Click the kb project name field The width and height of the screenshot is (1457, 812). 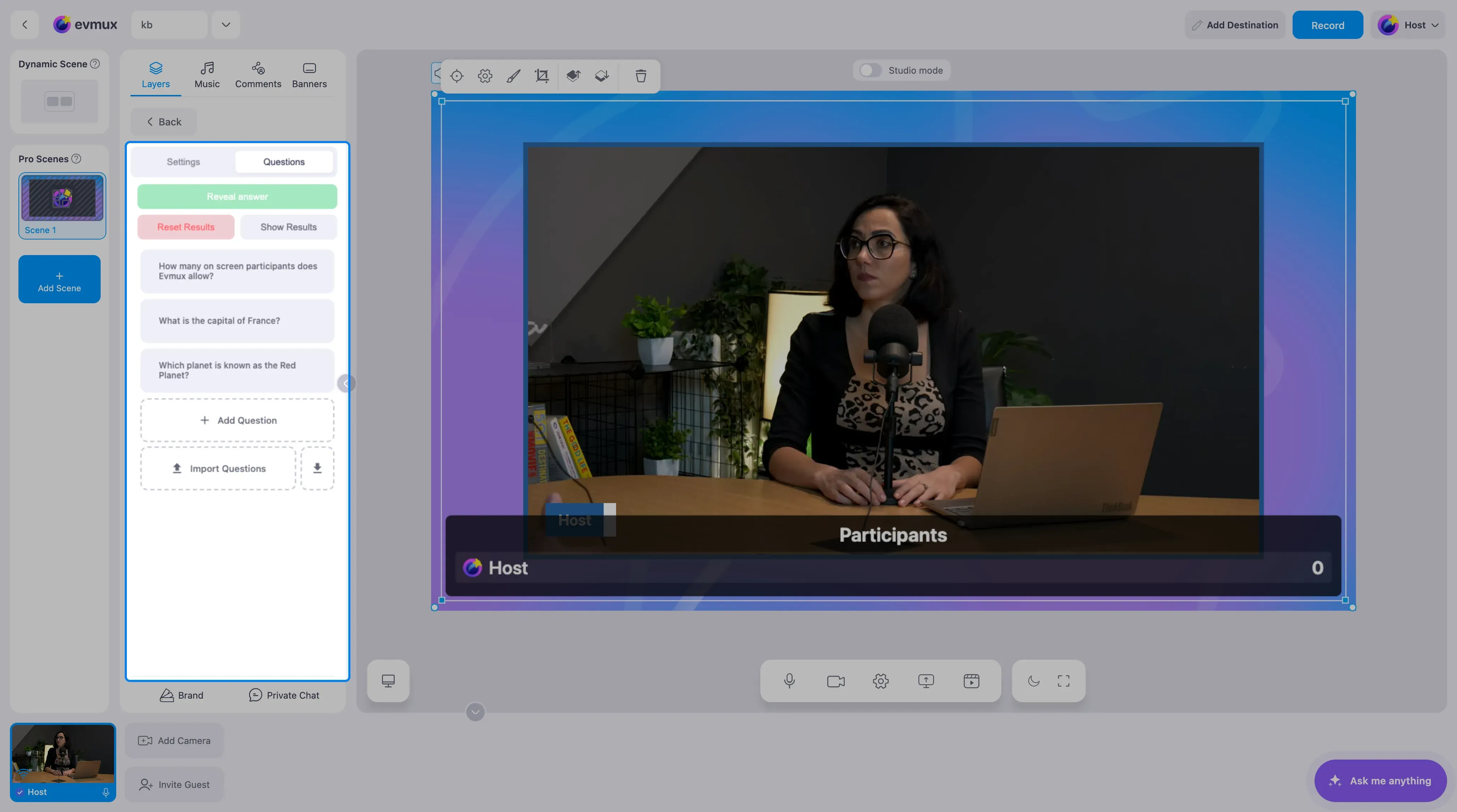169,25
